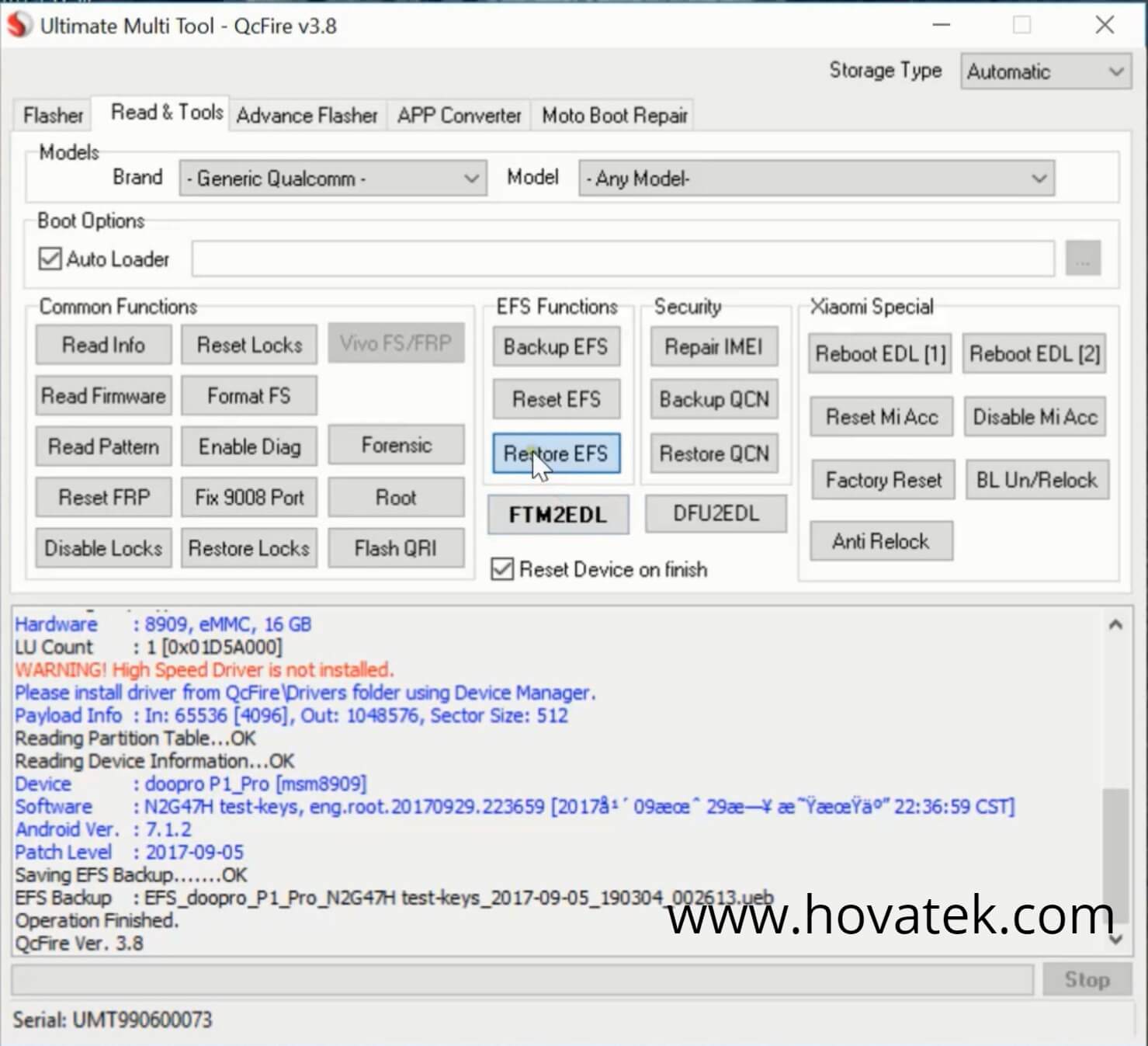Click the Format FS button

coord(249,396)
